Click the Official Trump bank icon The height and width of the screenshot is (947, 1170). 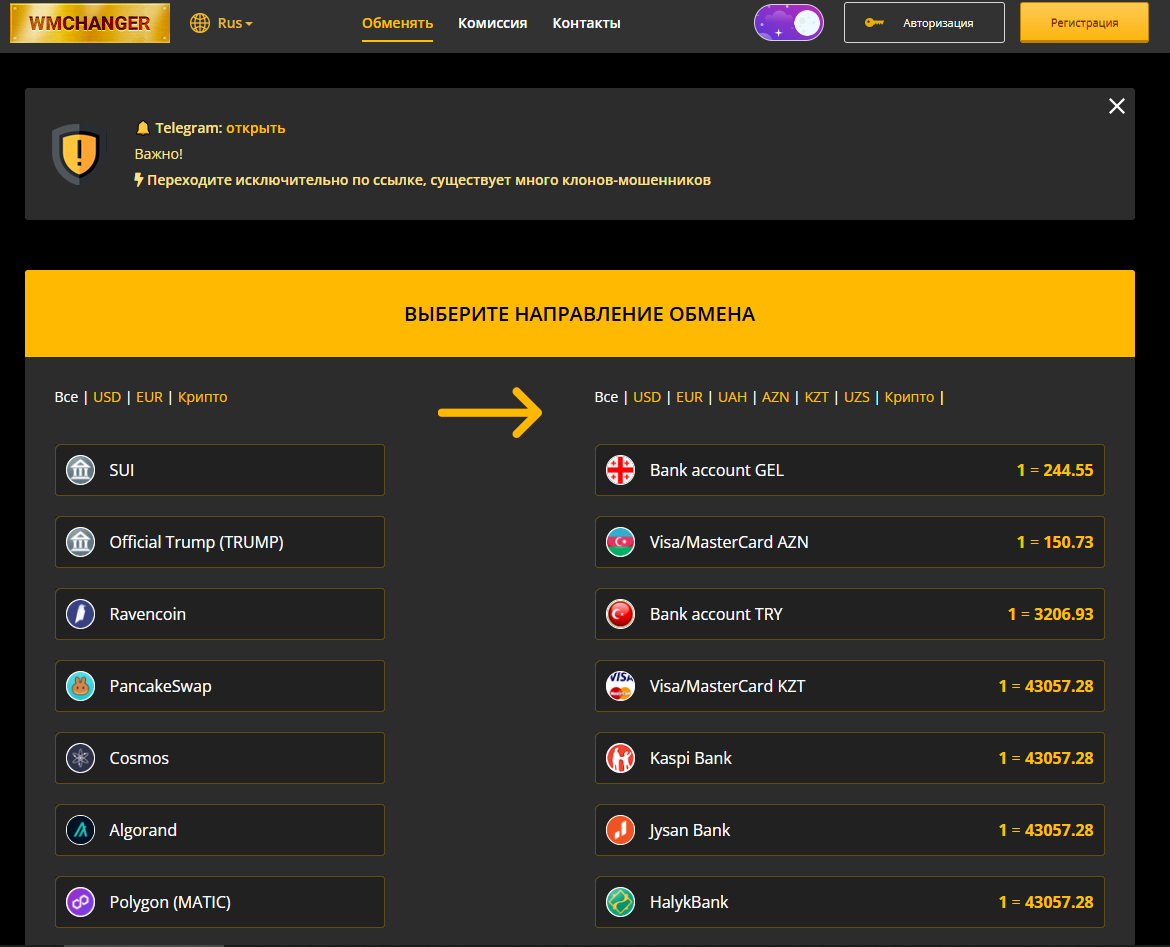point(81,542)
